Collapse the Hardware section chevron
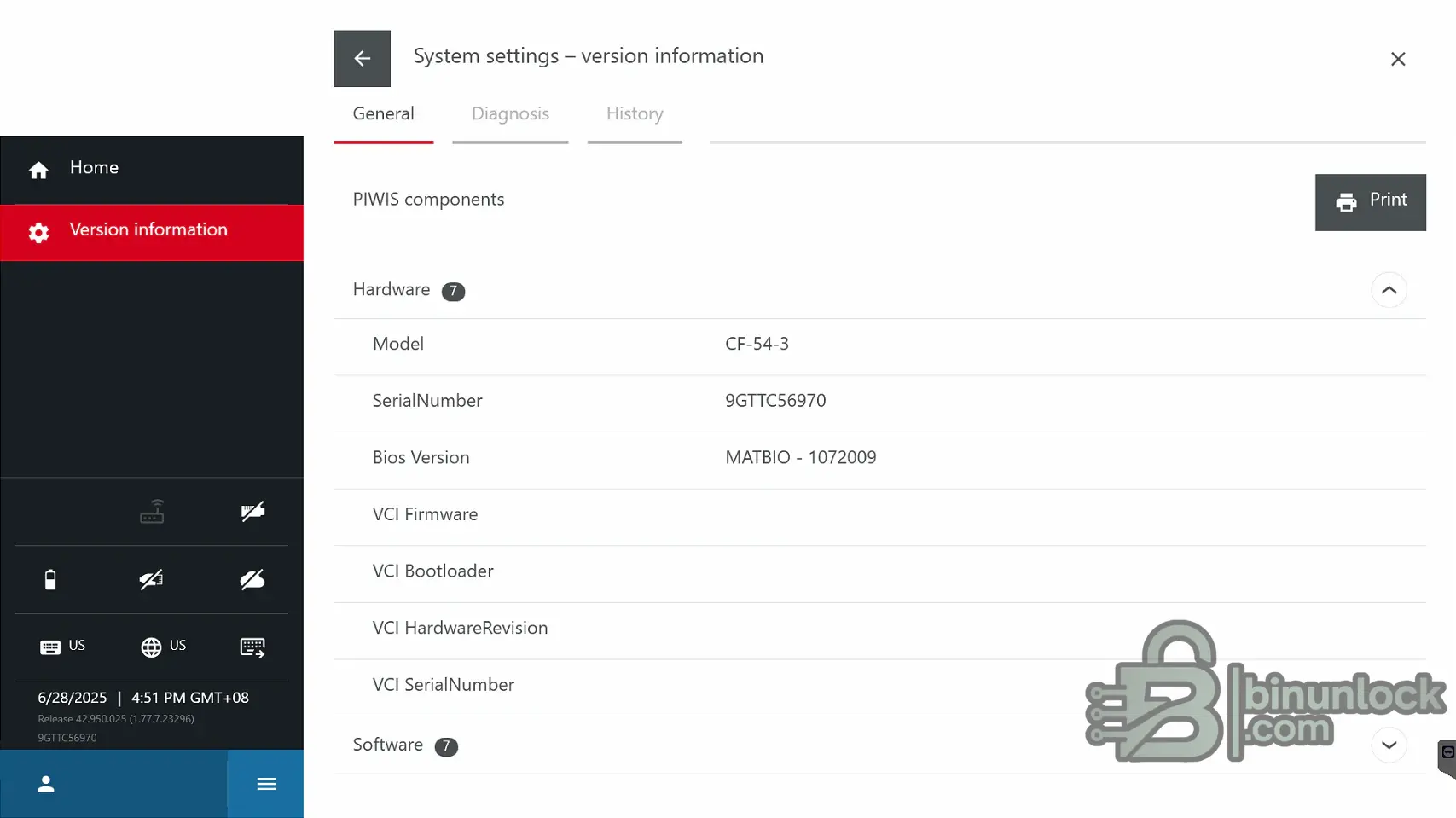The width and height of the screenshot is (1456, 818). pos(1389,290)
